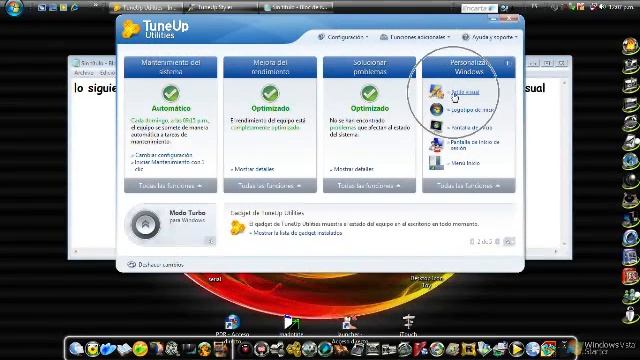Click volume speaker icon in system tray
The width and height of the screenshot is (640, 360).
click(602, 7)
